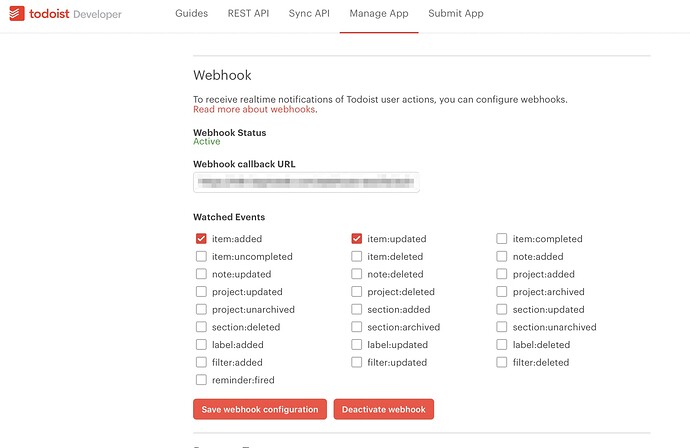
Task: Disable the item:updated event checkbox
Action: pyautogui.click(x=356, y=239)
